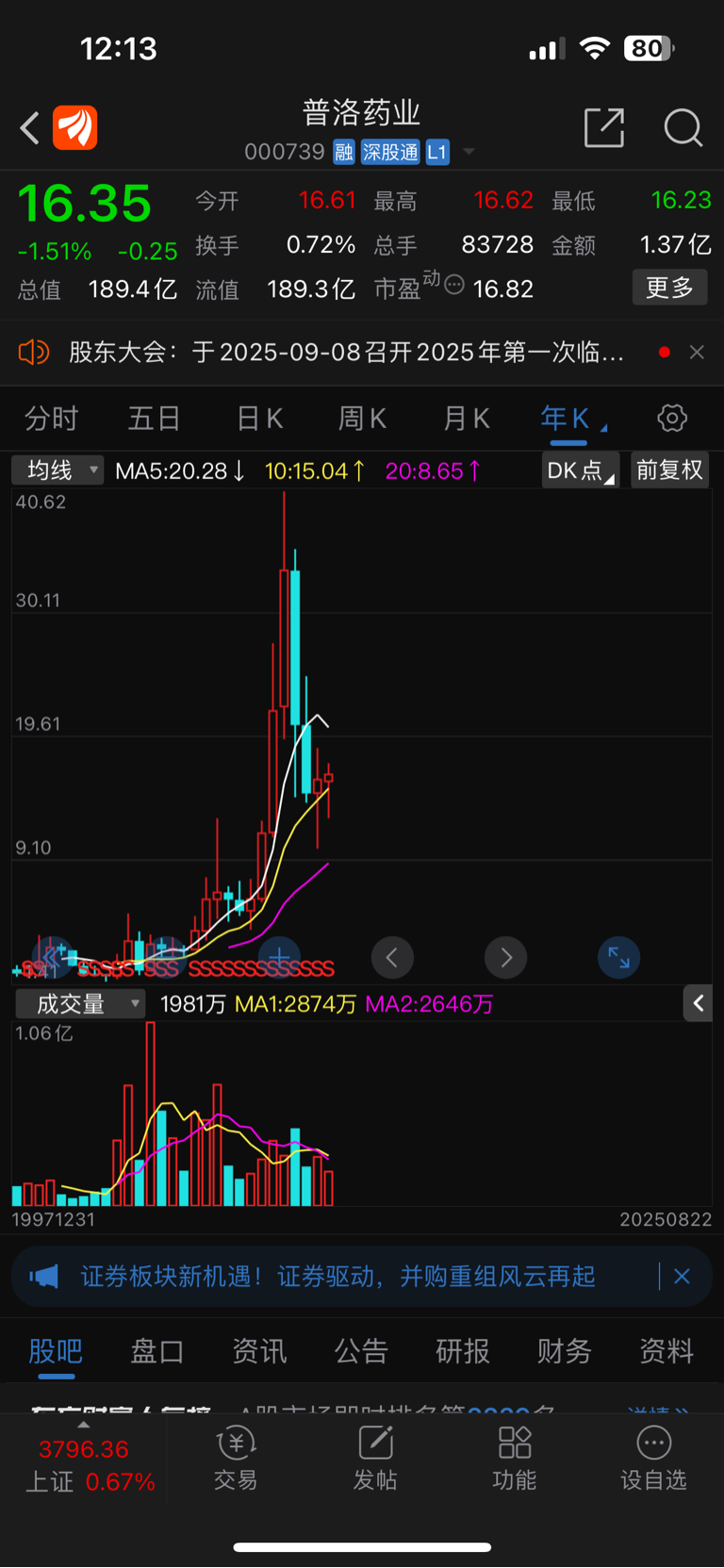The width and height of the screenshot is (724, 1568).
Task: Tap the 市盈 dynamic info icon
Action: coord(454,284)
